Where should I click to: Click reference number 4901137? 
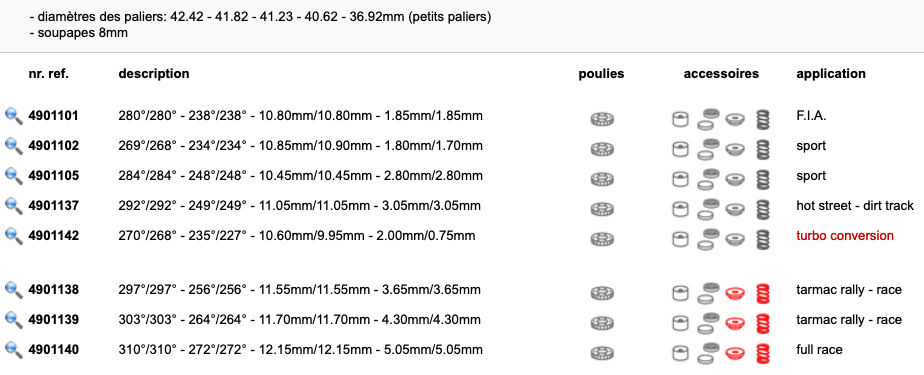(x=54, y=206)
